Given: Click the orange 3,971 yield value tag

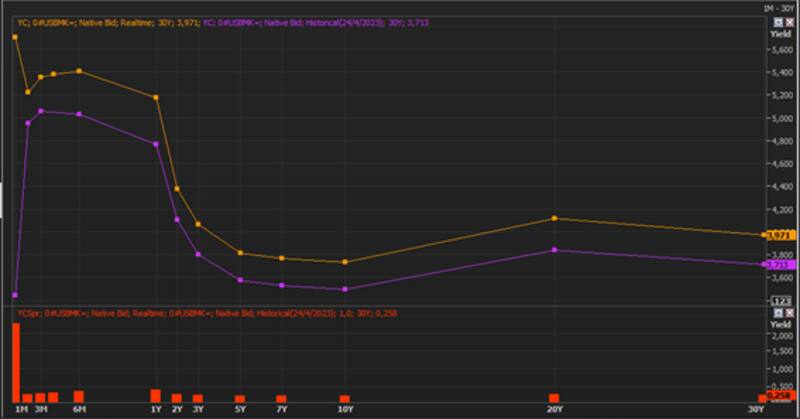Looking at the screenshot, I should 779,235.
